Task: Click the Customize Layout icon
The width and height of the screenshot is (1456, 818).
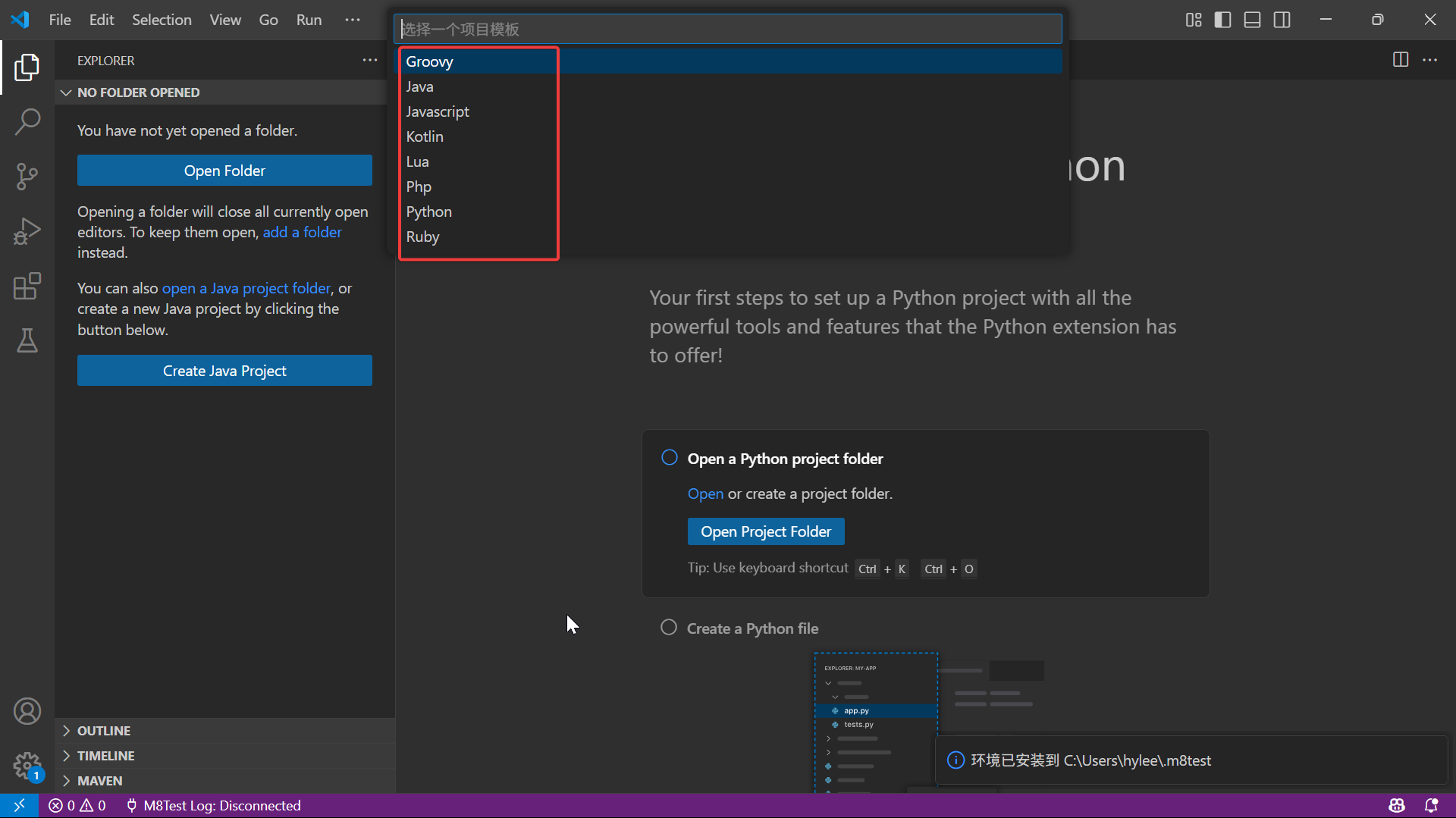Action: (1194, 20)
